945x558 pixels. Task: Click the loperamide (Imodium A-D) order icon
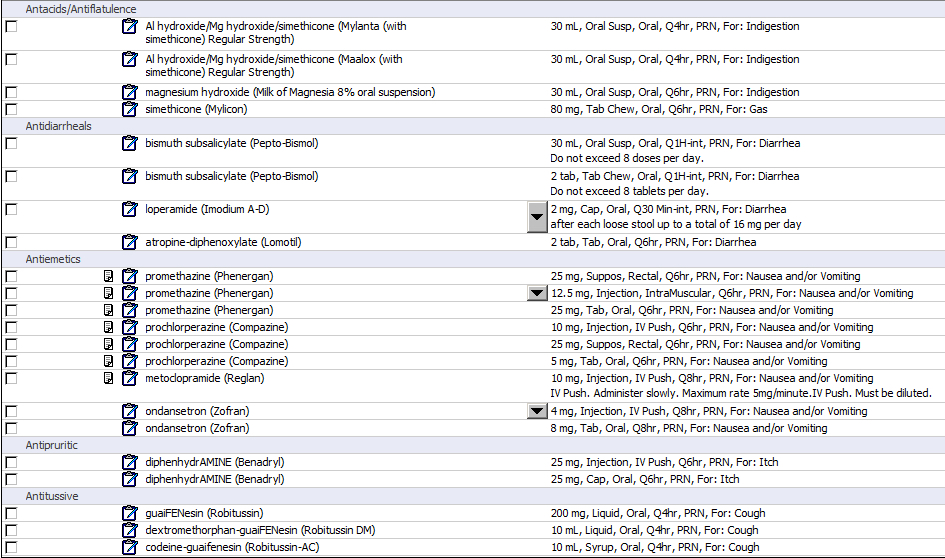(x=130, y=209)
